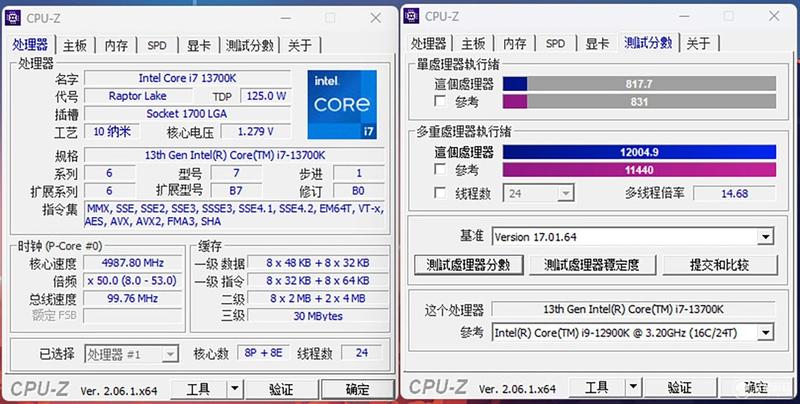The width and height of the screenshot is (800, 404).
Task: Click 扩展型号 value B7
Action: pos(236,191)
